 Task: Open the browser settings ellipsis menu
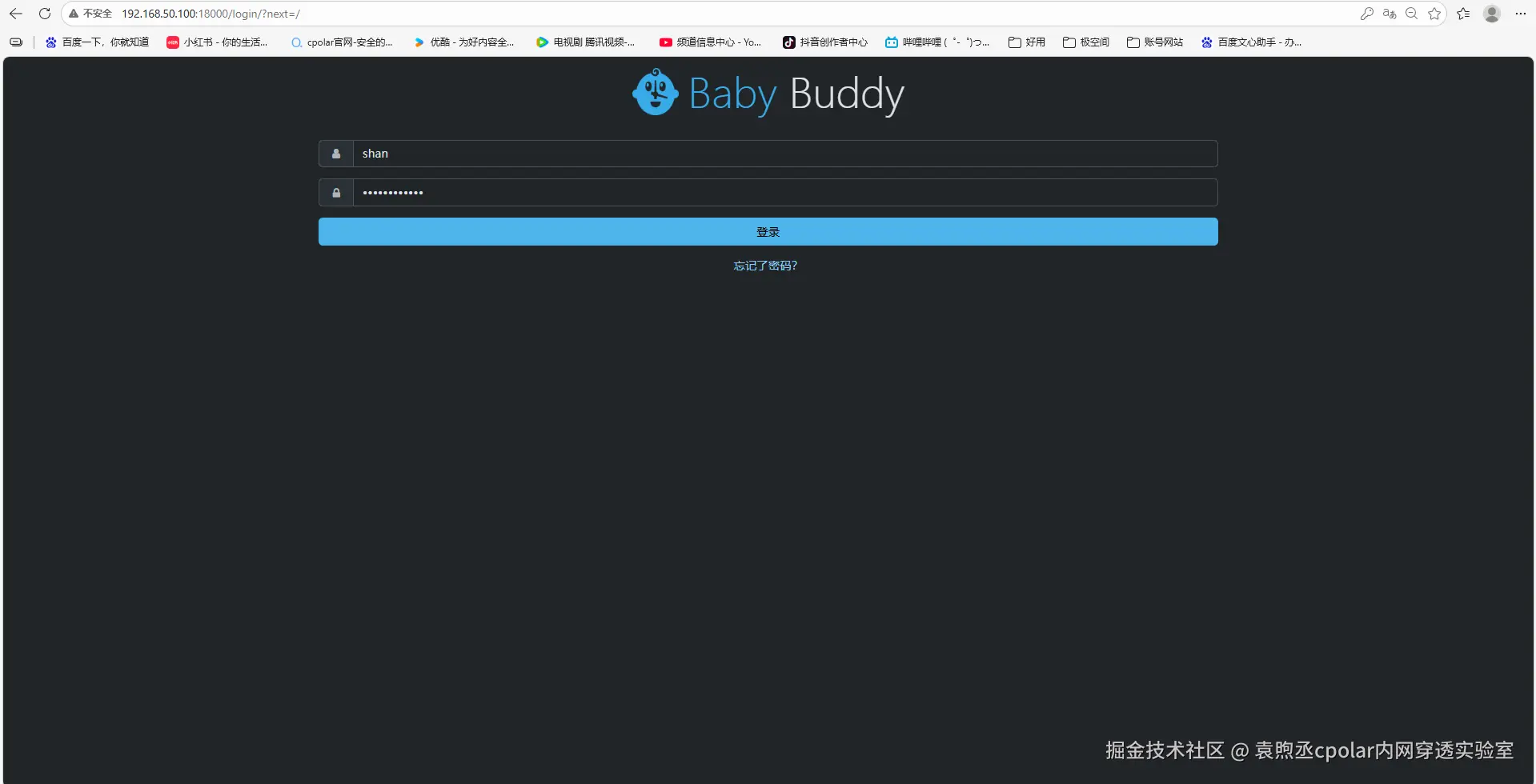tap(1521, 14)
